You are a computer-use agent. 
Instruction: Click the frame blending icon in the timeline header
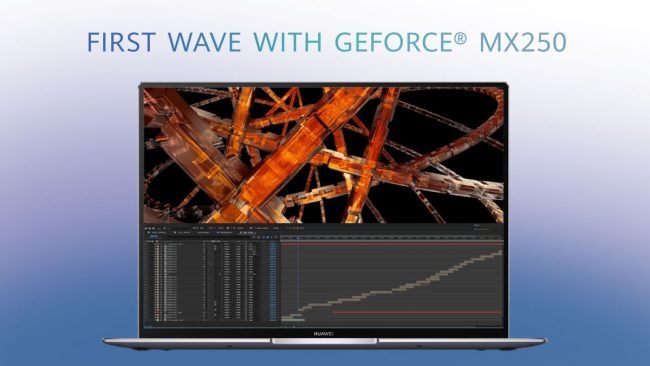point(267,237)
